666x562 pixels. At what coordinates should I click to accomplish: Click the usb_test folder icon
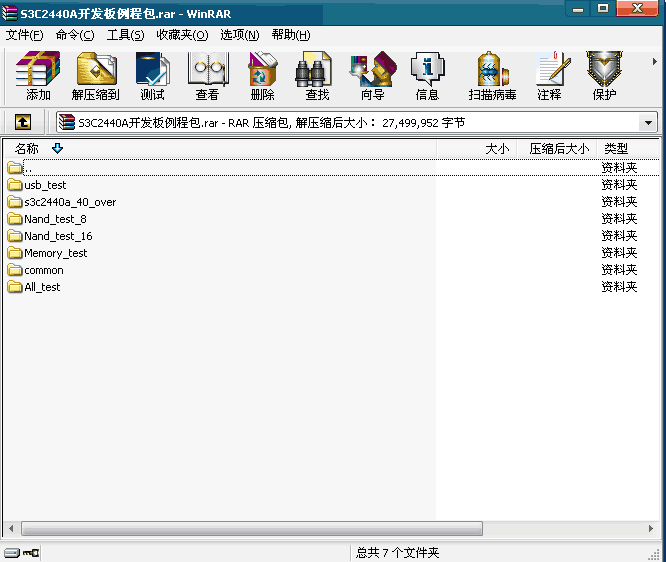tap(14, 185)
